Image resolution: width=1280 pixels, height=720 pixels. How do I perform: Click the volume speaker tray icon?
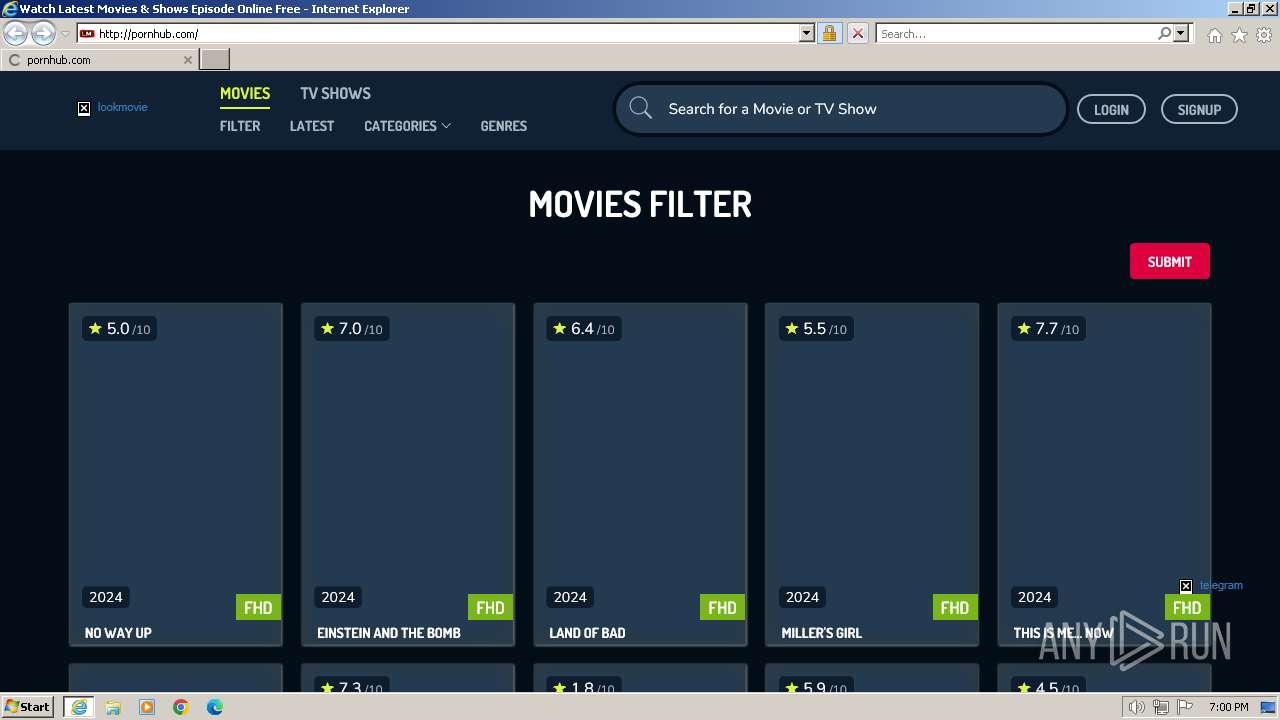(x=1137, y=707)
